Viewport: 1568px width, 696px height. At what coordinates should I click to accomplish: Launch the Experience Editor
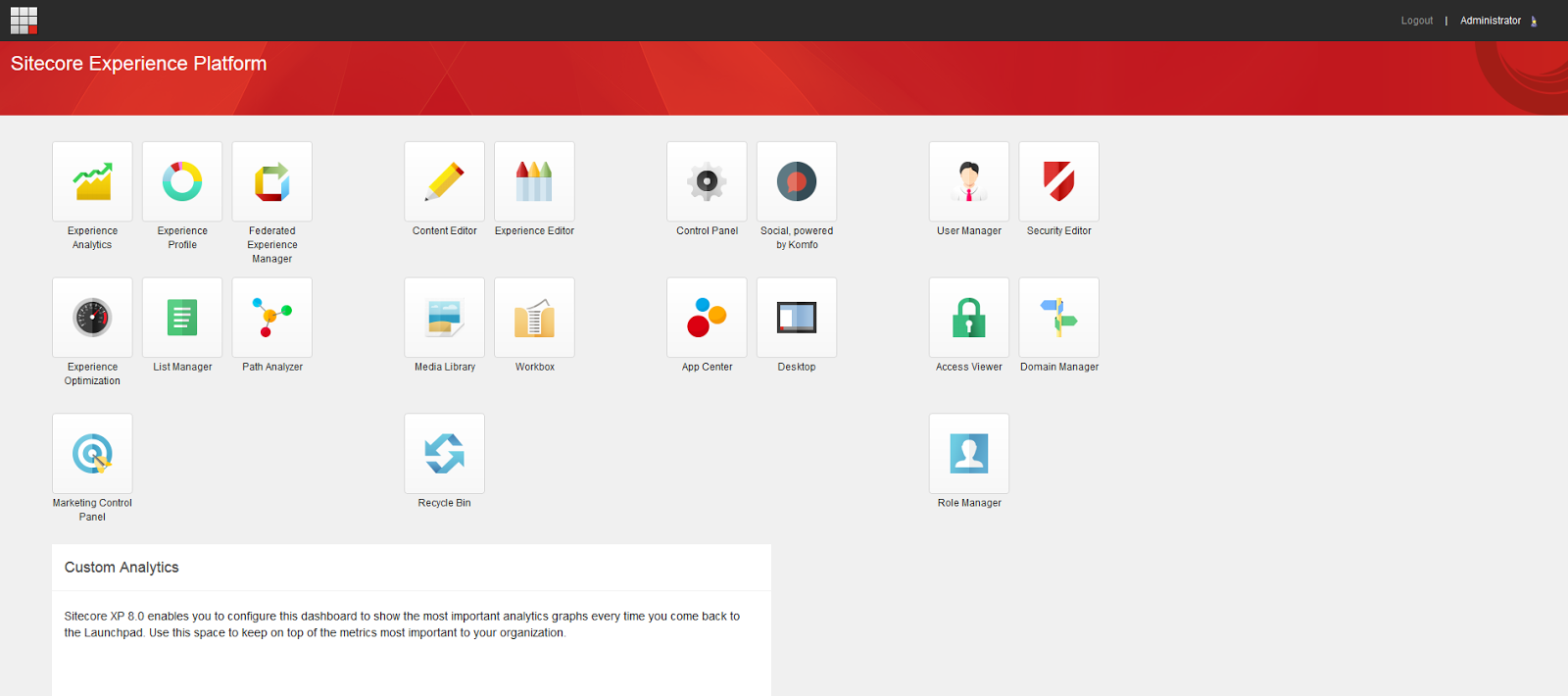click(x=534, y=181)
